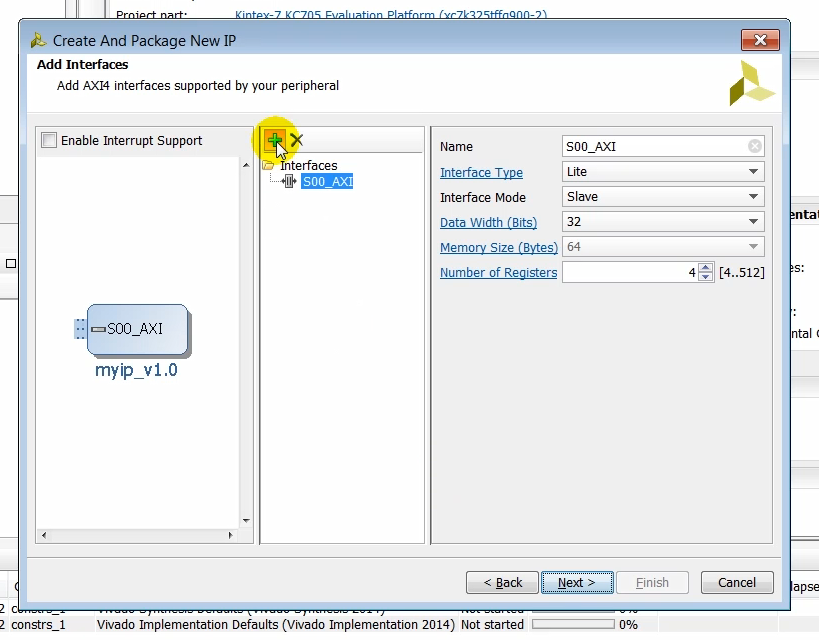Remove the selected interface using the X icon

(295, 140)
